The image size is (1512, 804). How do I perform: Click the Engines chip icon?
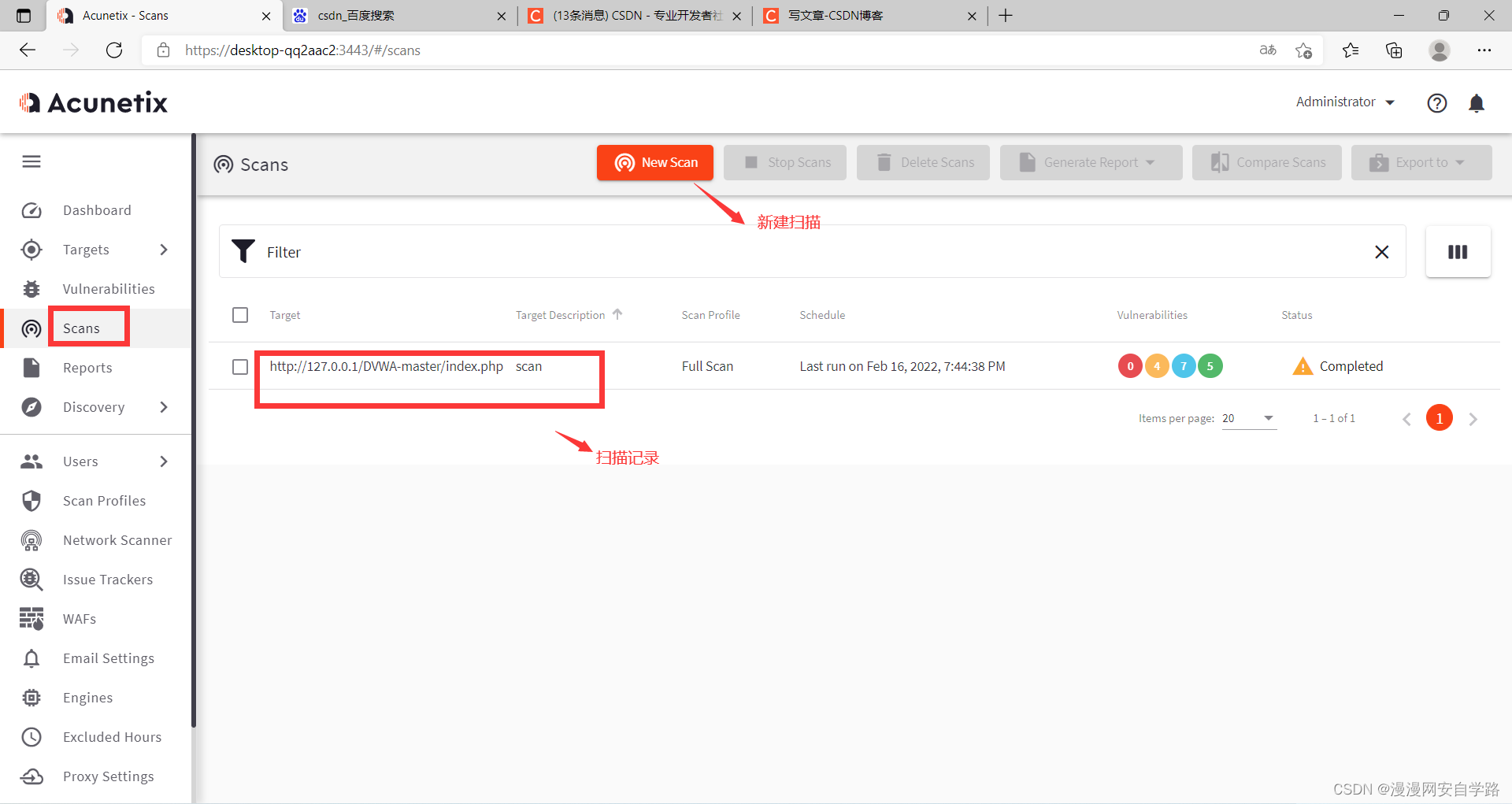tap(31, 698)
